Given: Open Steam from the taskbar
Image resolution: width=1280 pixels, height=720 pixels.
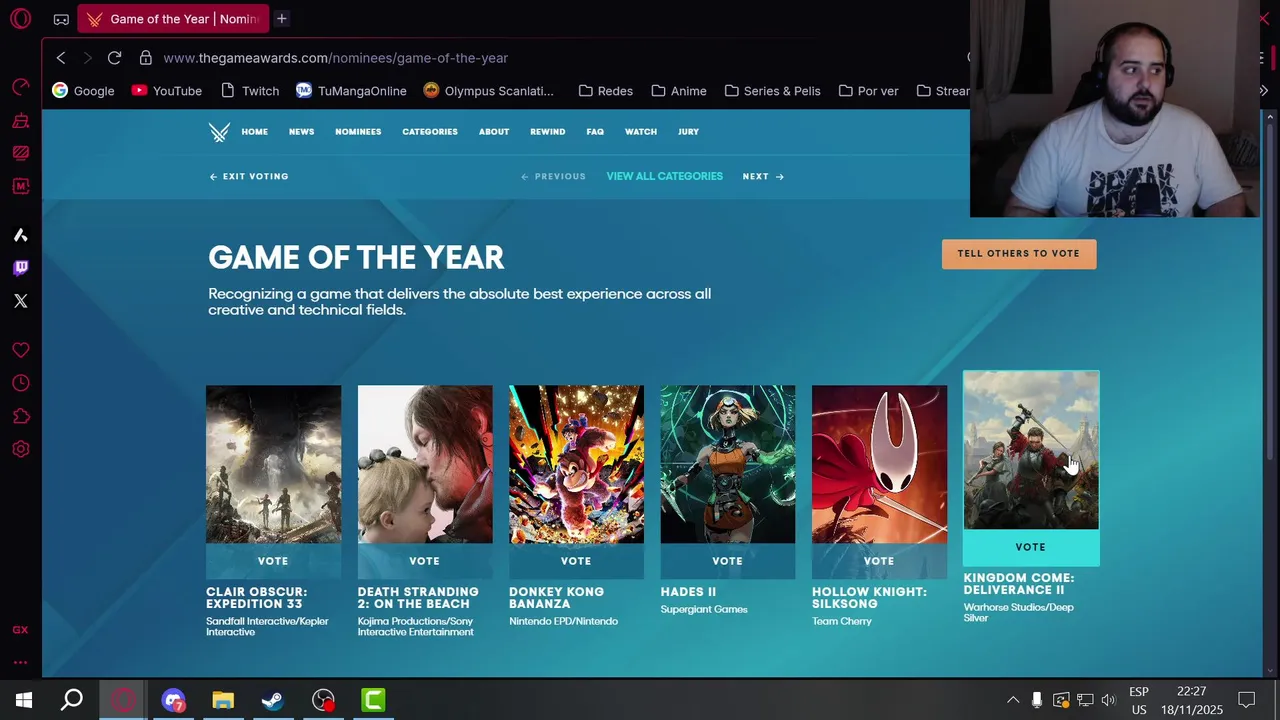Looking at the screenshot, I should (272, 700).
